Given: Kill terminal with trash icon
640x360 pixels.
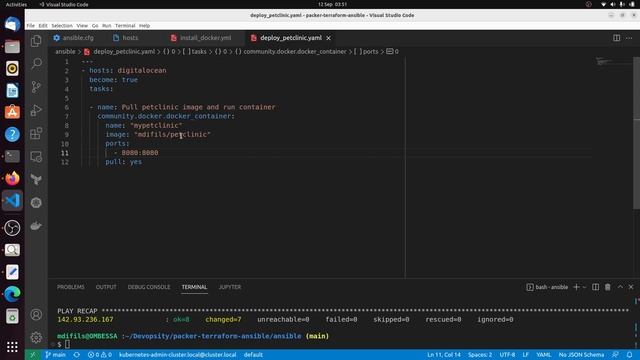Looking at the screenshot, I should click(x=607, y=287).
